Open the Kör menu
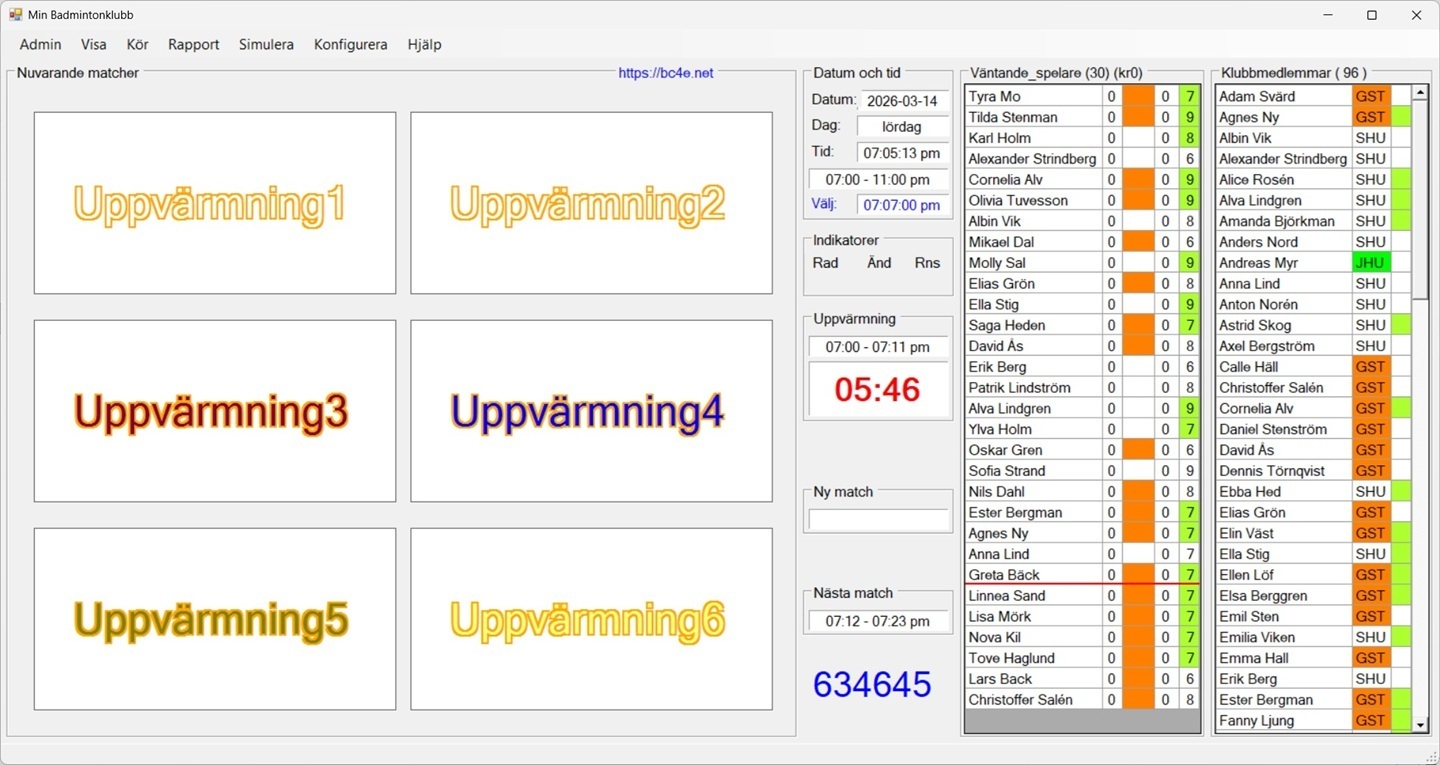This screenshot has width=1440, height=765. click(138, 44)
